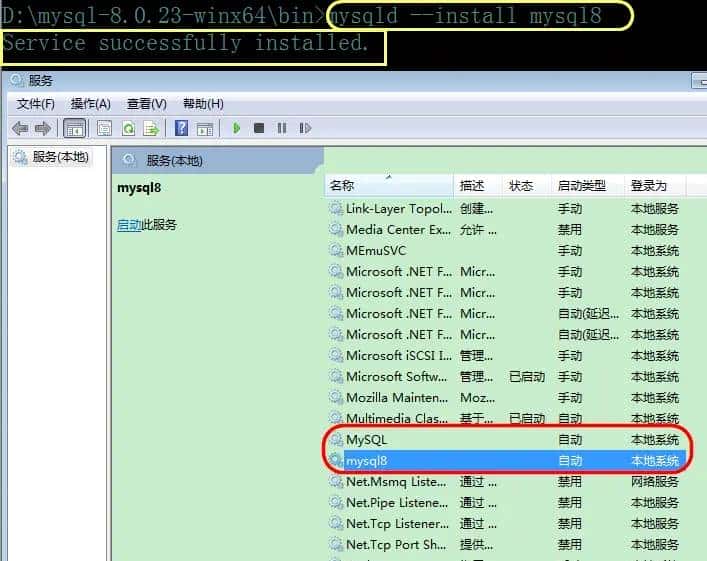Select the Microsoft iSCSI I... service row
The width and height of the screenshot is (707, 561).
[505, 356]
